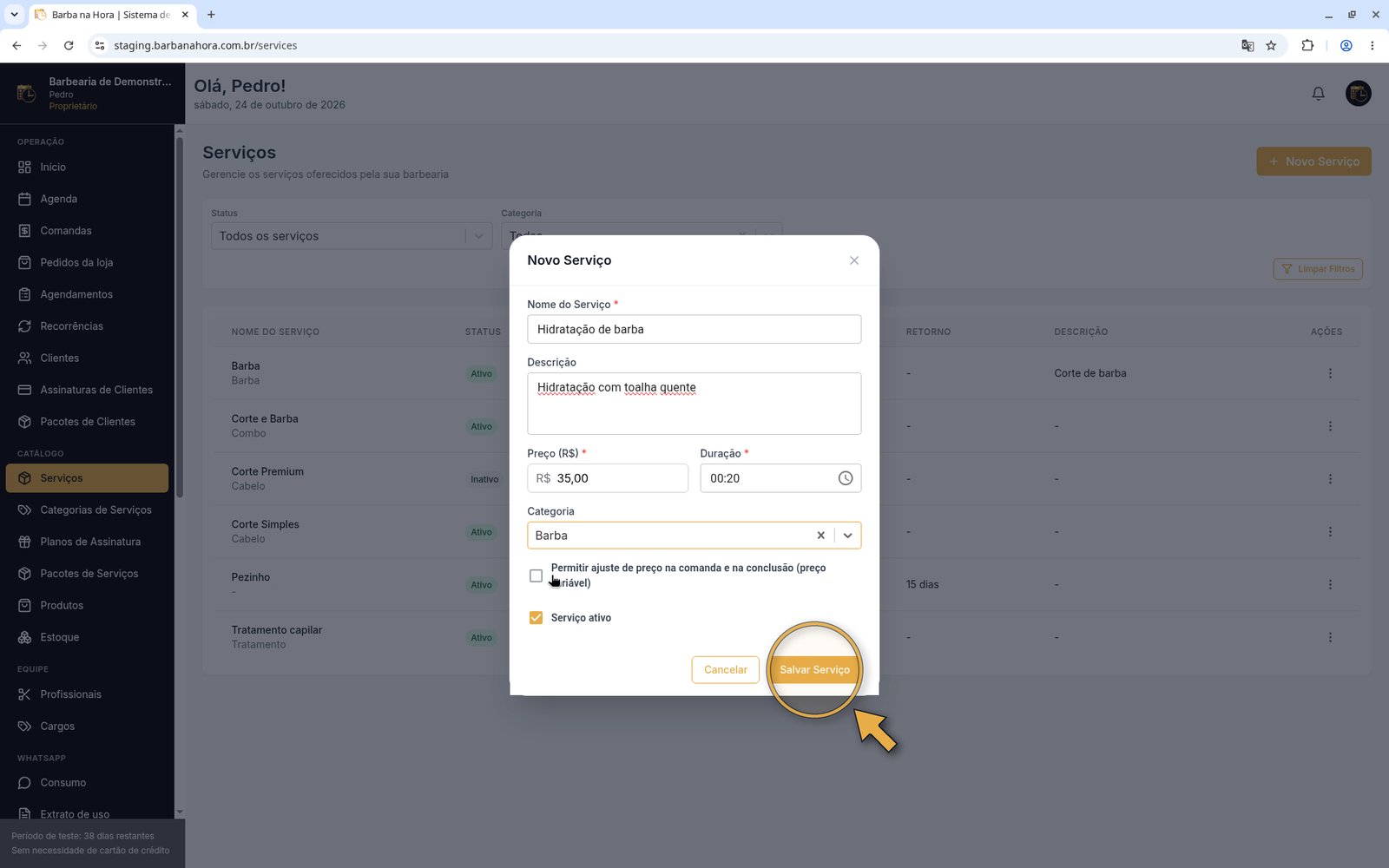Reload the page in the browser

[x=69, y=46]
